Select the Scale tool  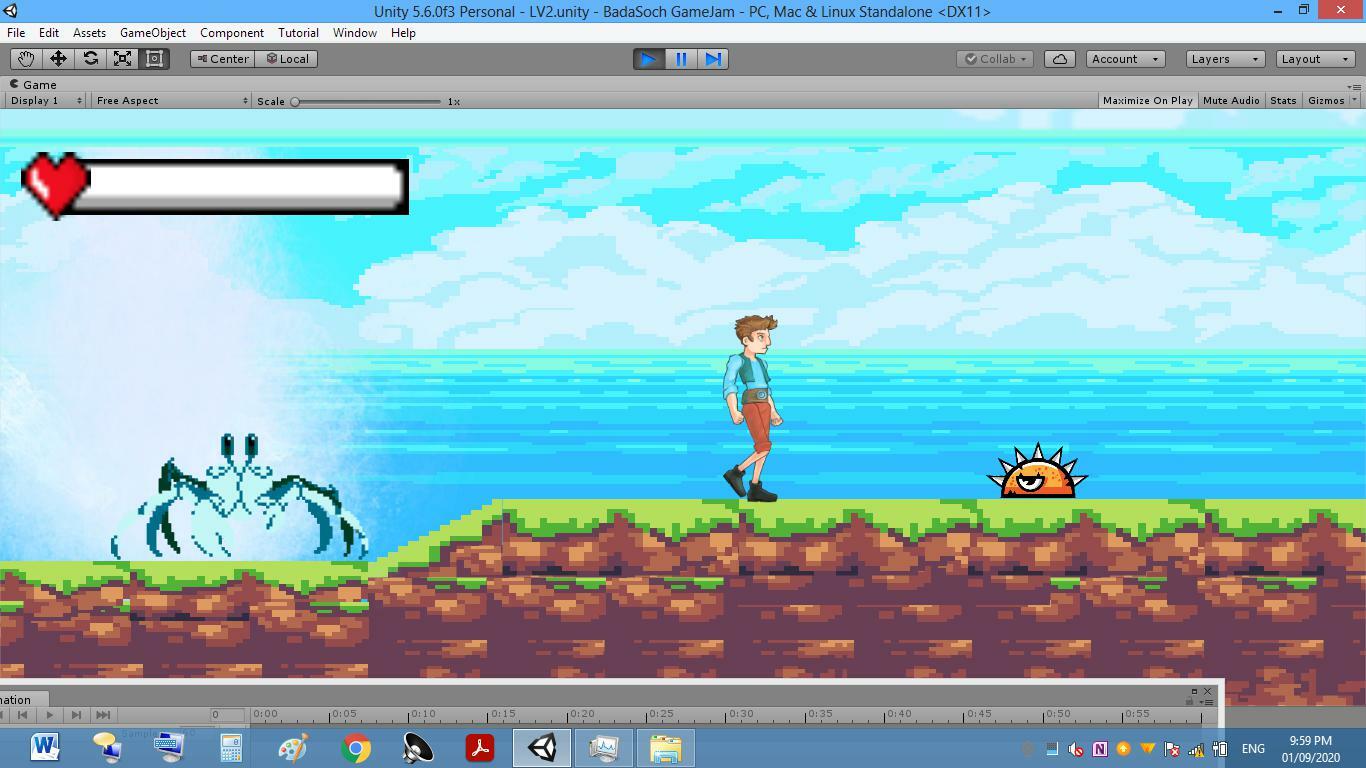coord(122,59)
